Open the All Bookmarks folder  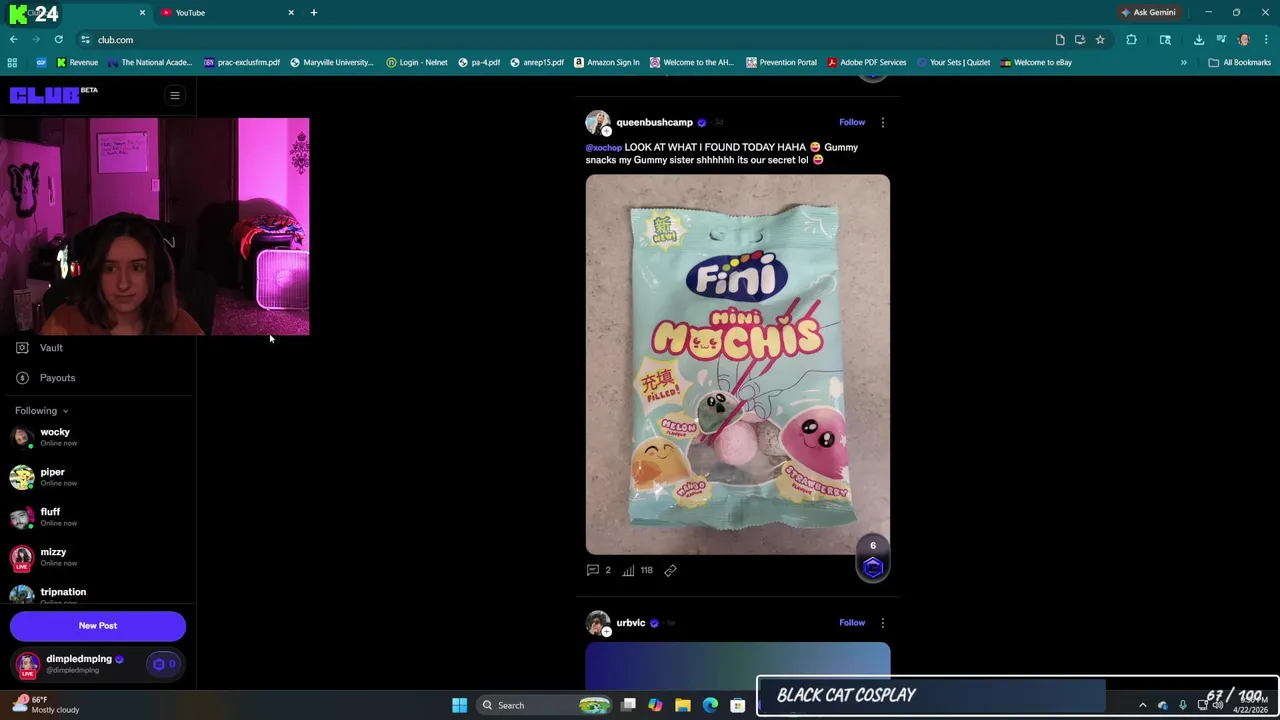point(1240,63)
